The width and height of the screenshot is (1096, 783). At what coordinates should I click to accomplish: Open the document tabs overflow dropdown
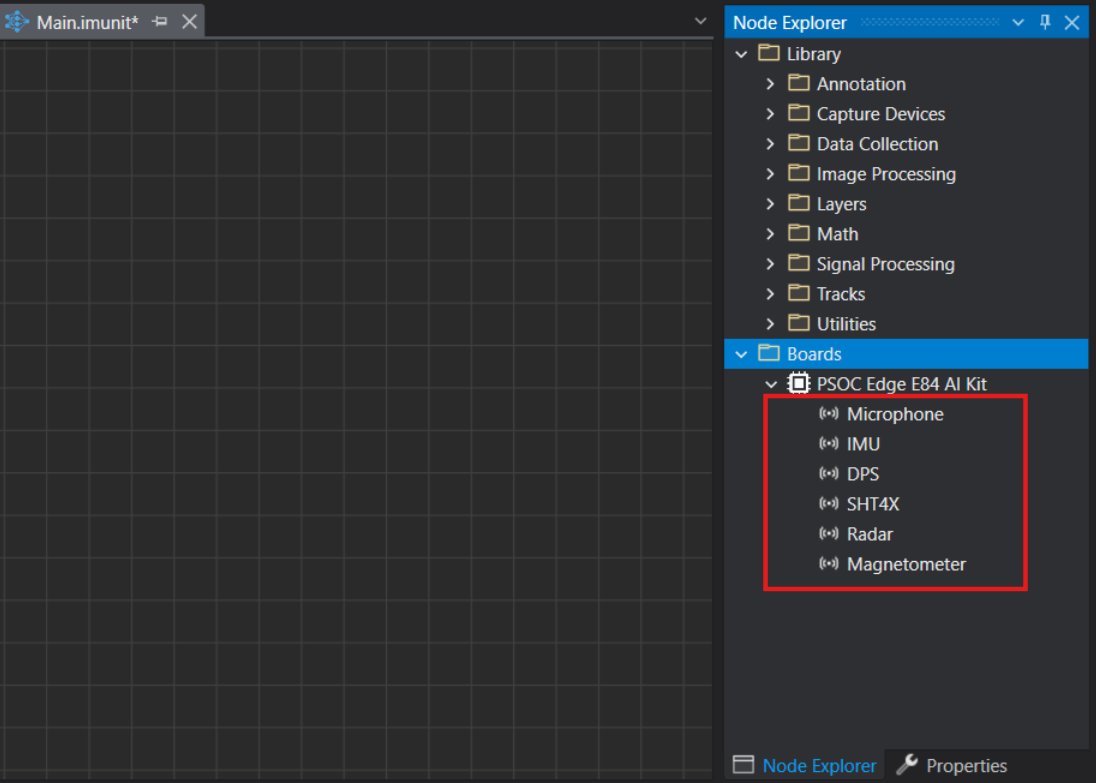[x=700, y=21]
